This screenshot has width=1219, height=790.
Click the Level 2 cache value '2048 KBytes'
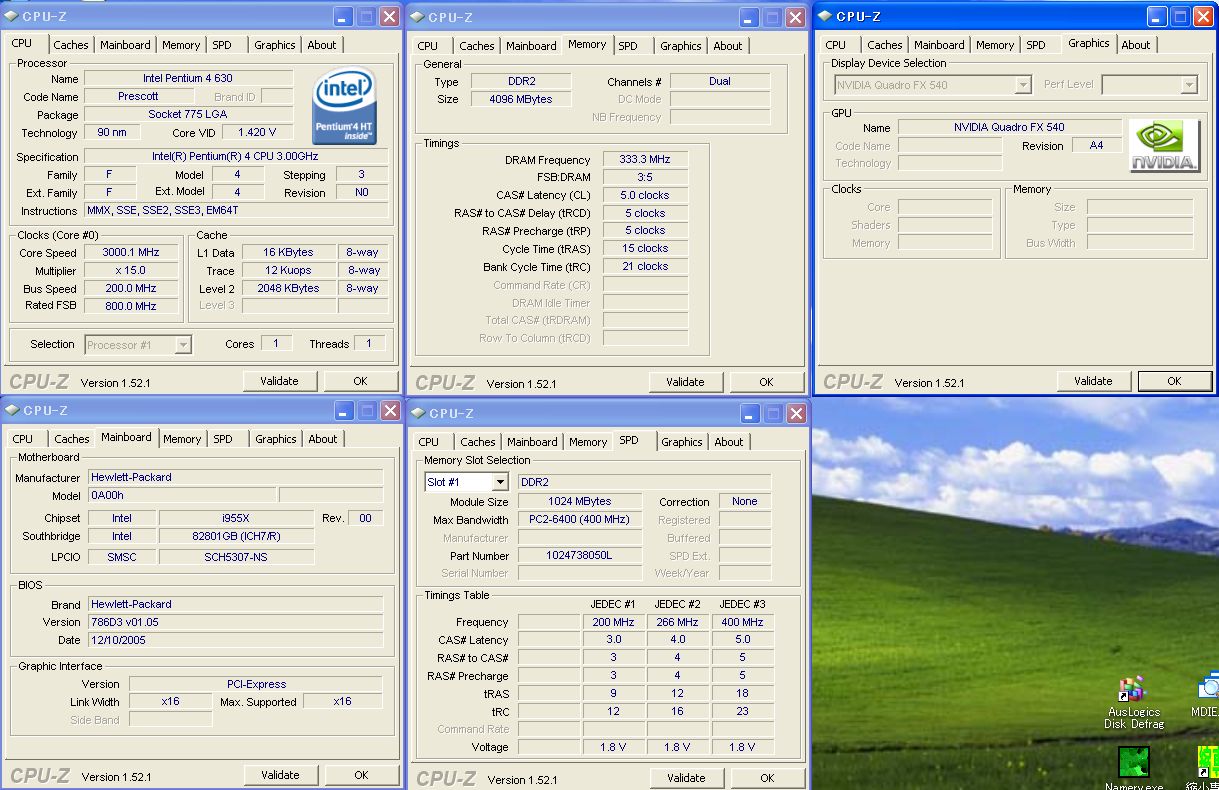pyautogui.click(x=288, y=289)
